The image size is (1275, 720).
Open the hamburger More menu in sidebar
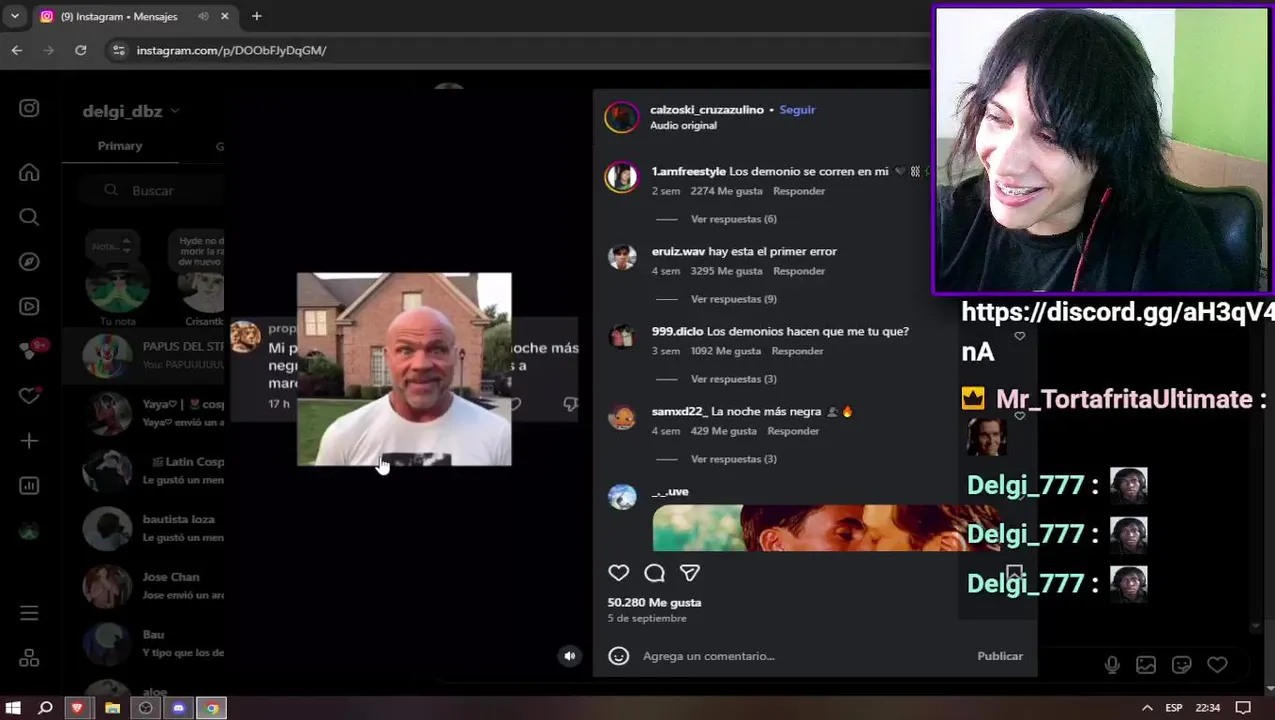(29, 613)
